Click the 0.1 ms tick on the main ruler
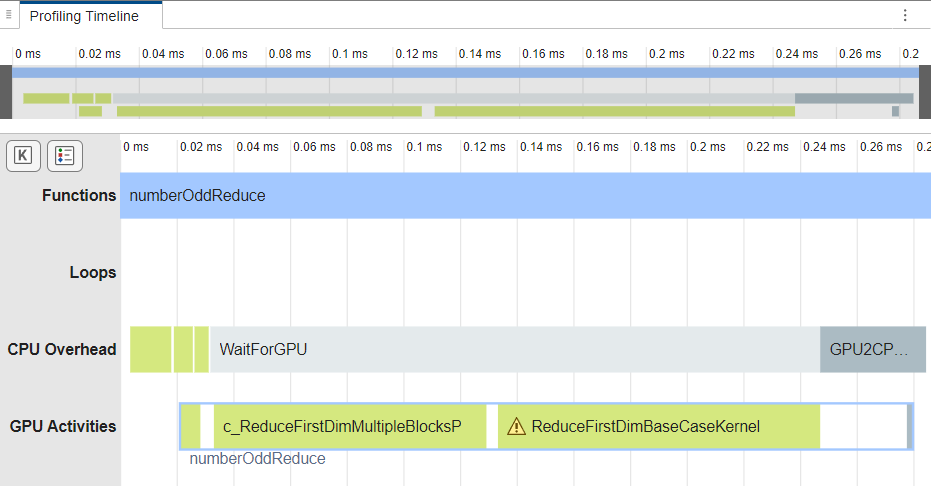 pos(424,147)
